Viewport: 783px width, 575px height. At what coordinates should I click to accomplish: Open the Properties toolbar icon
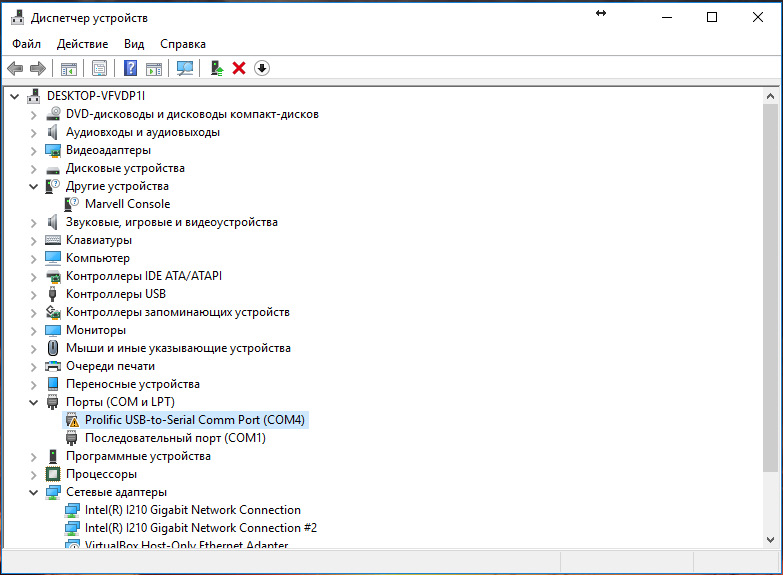[x=99, y=68]
